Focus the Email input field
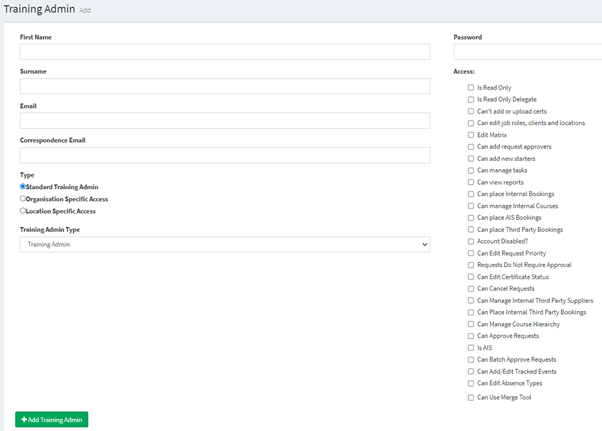Image resolution: width=602 pixels, height=431 pixels. tap(224, 121)
